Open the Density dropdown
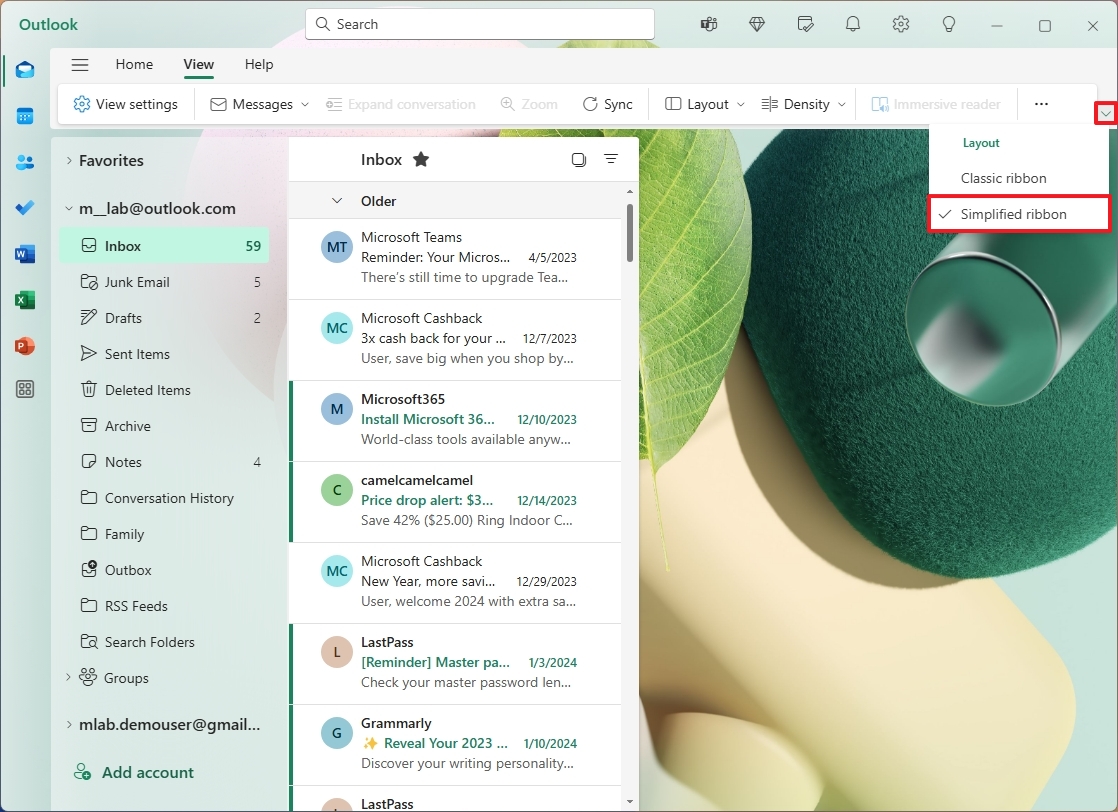 point(804,104)
